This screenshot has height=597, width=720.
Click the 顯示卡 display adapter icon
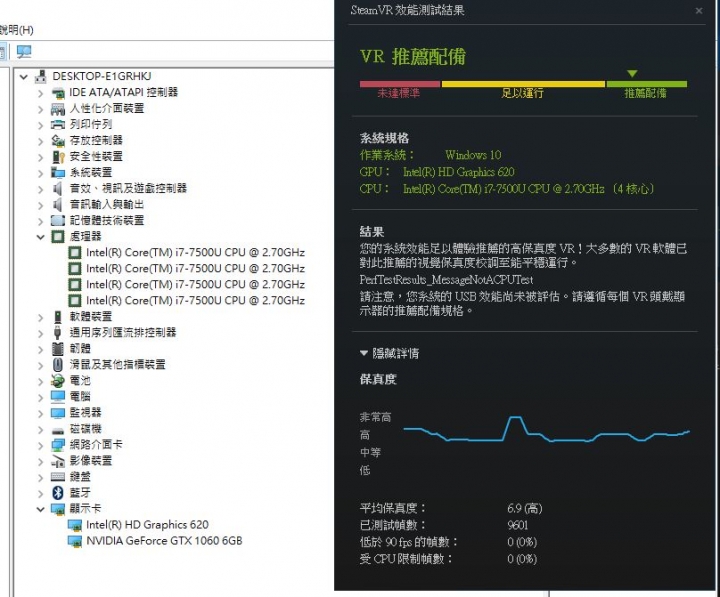point(58,509)
